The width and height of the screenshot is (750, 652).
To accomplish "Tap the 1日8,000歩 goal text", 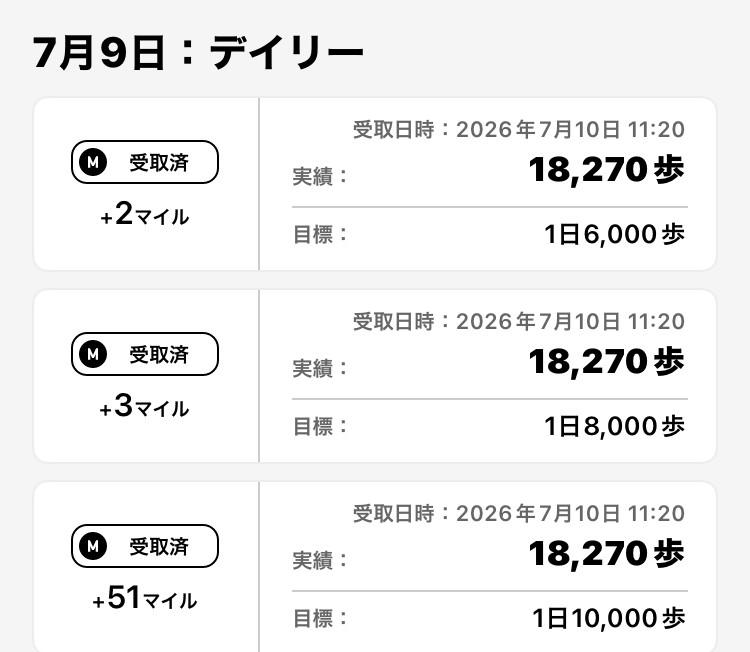I will pos(614,426).
